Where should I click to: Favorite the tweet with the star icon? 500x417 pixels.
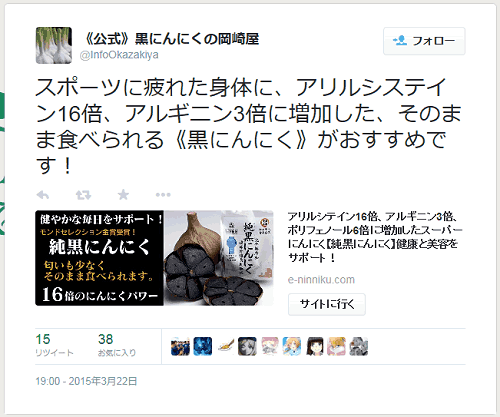[123, 194]
